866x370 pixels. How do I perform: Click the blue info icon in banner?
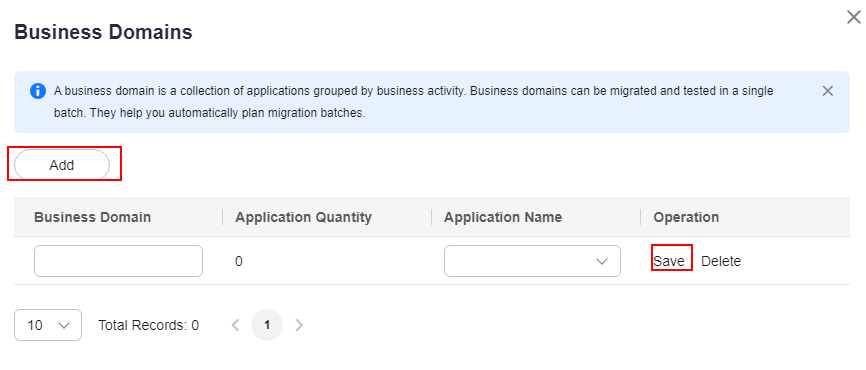pyautogui.click(x=38, y=91)
